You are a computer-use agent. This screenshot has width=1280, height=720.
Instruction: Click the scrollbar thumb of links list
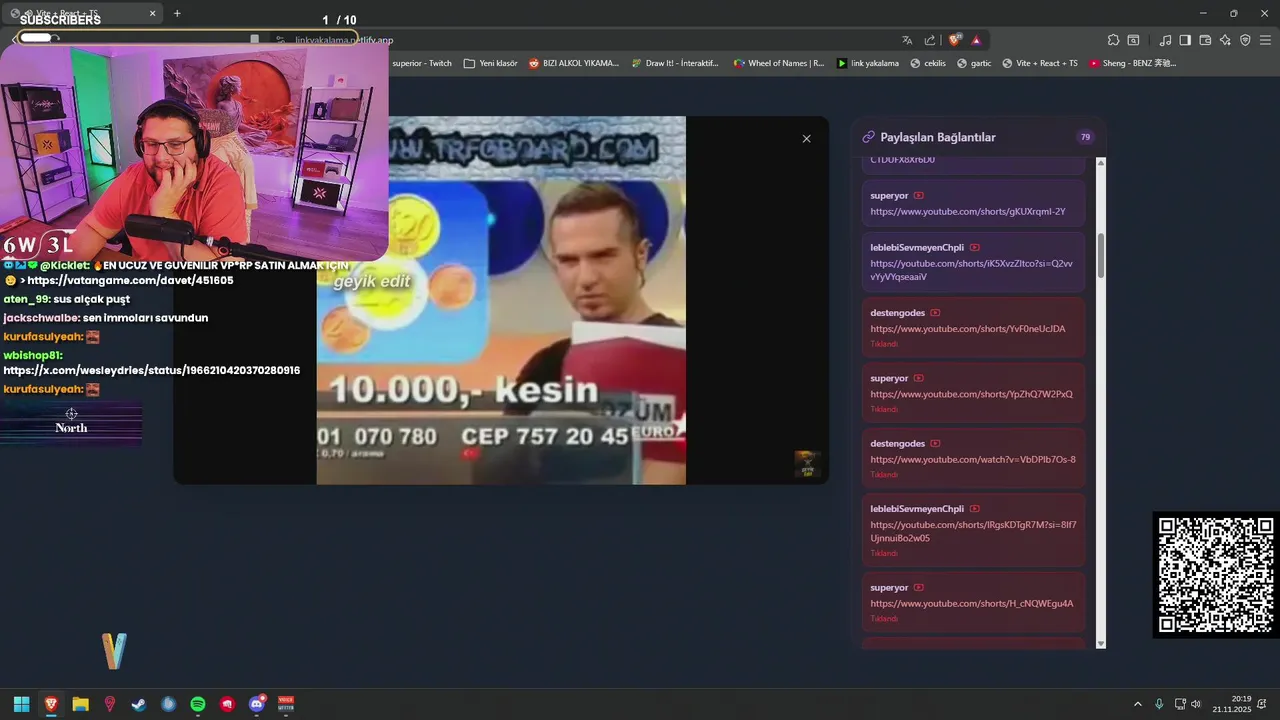coord(1101,256)
